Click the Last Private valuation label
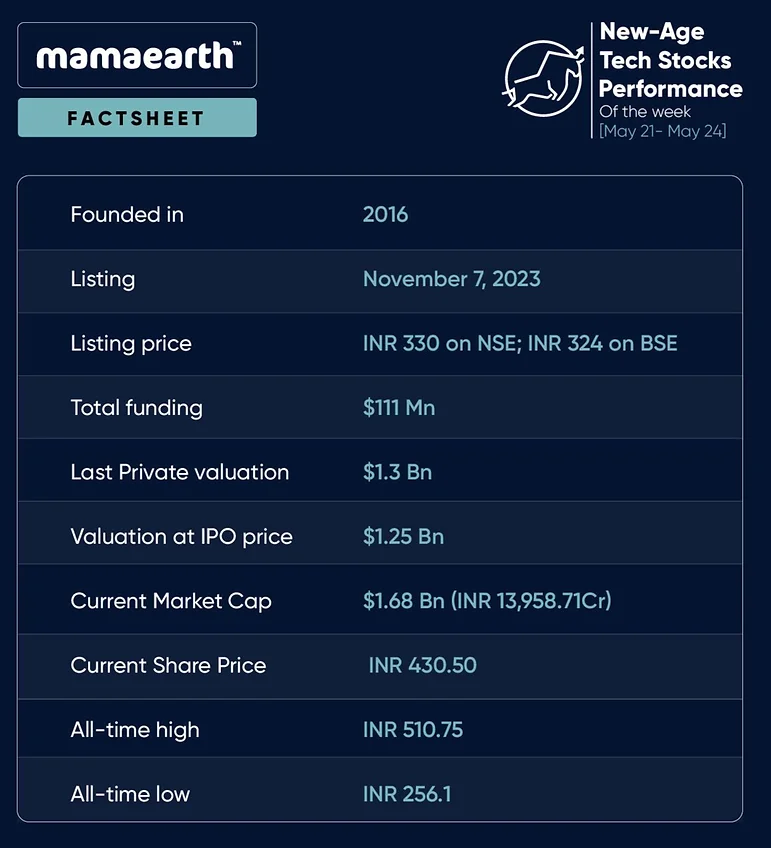Image resolution: width=771 pixels, height=848 pixels. point(180,472)
